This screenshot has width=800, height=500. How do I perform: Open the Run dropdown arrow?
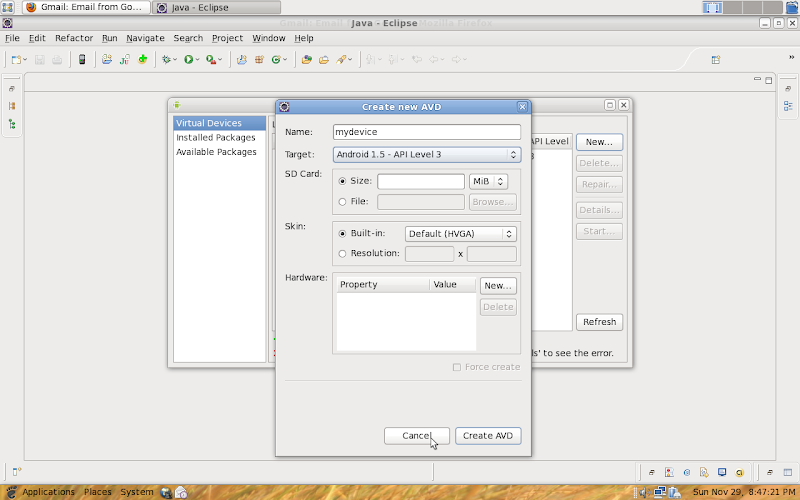197,60
